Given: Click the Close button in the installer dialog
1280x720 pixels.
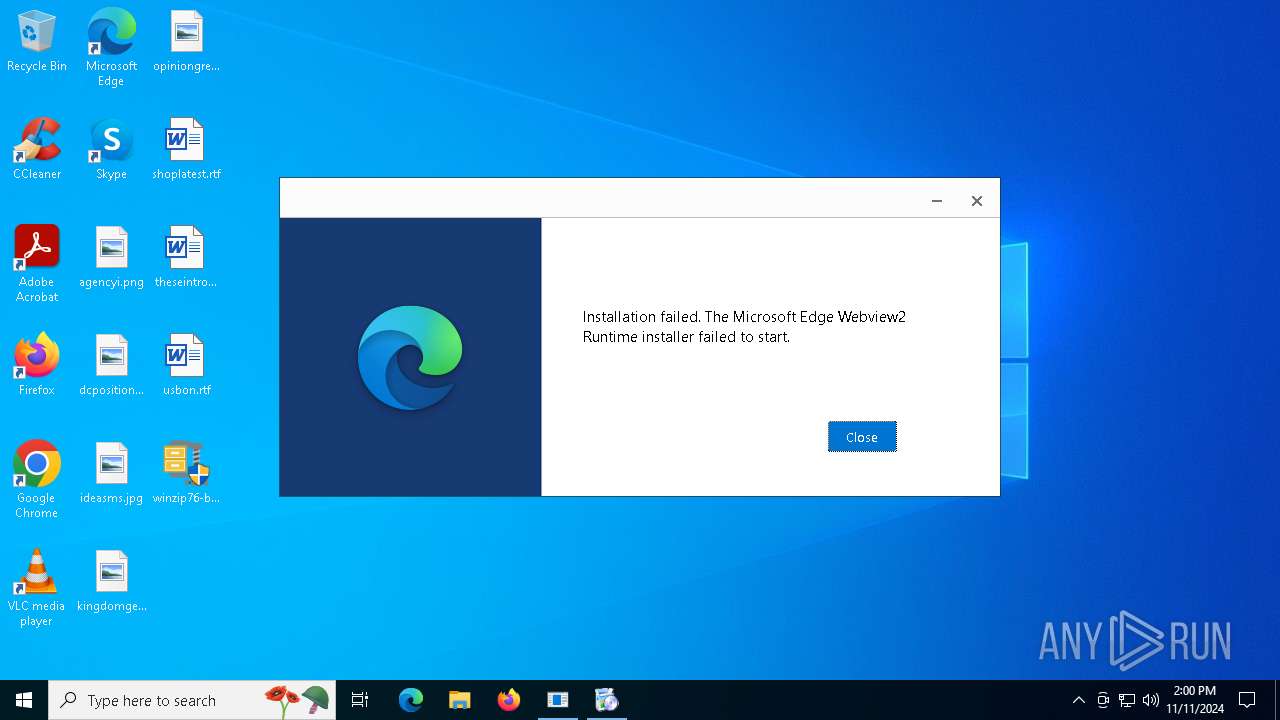Looking at the screenshot, I should 862,437.
